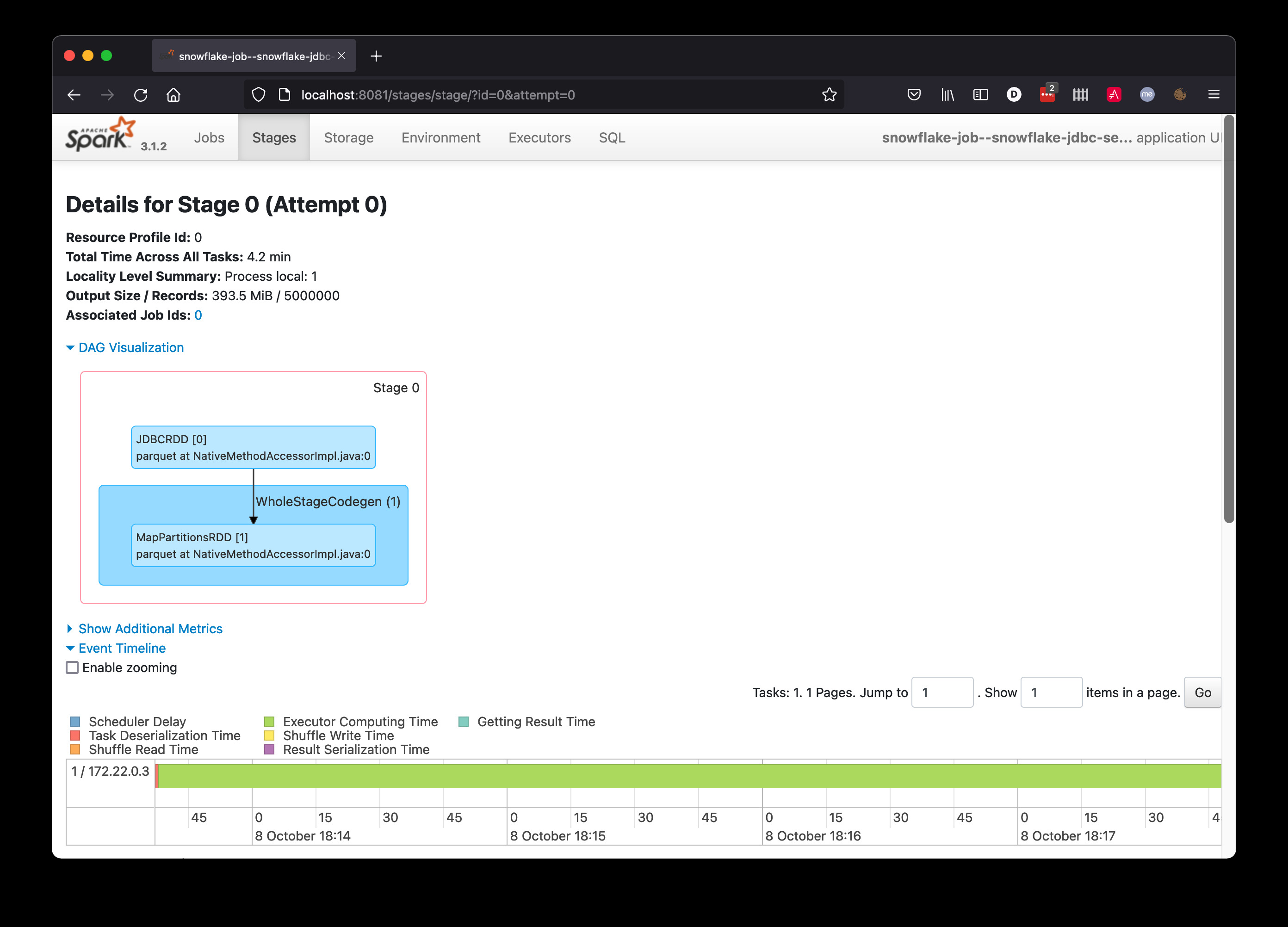Click the 8 October 18:16 timeline label
Viewport: 1288px width, 927px height.
pyautogui.click(x=813, y=835)
